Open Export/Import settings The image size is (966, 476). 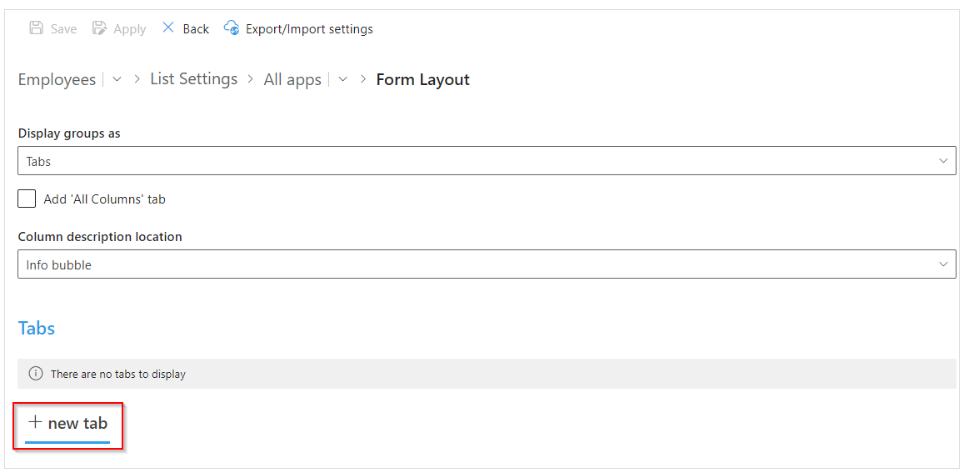click(x=309, y=29)
